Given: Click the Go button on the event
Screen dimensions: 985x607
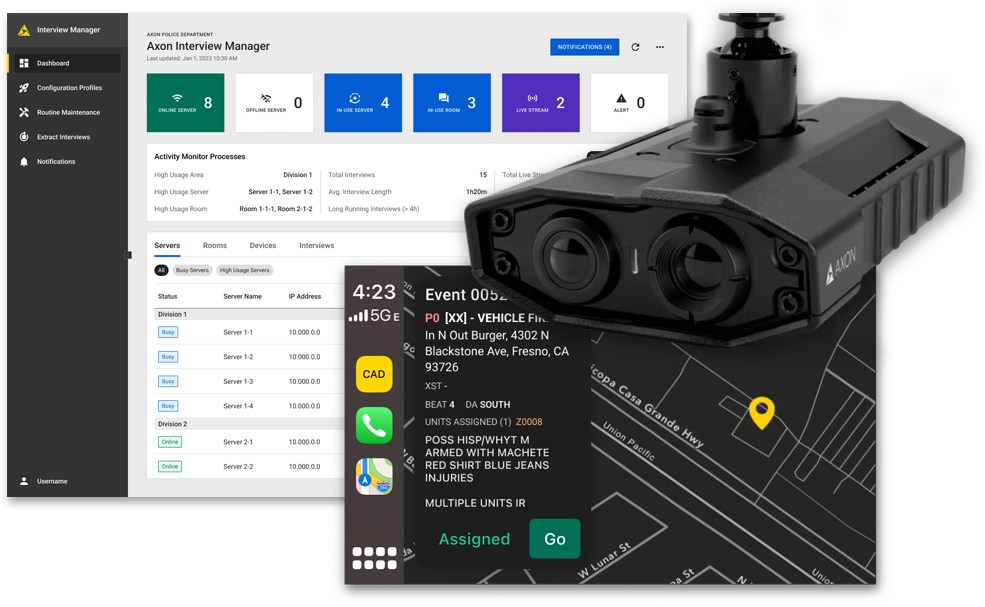Looking at the screenshot, I should pyautogui.click(x=555, y=539).
